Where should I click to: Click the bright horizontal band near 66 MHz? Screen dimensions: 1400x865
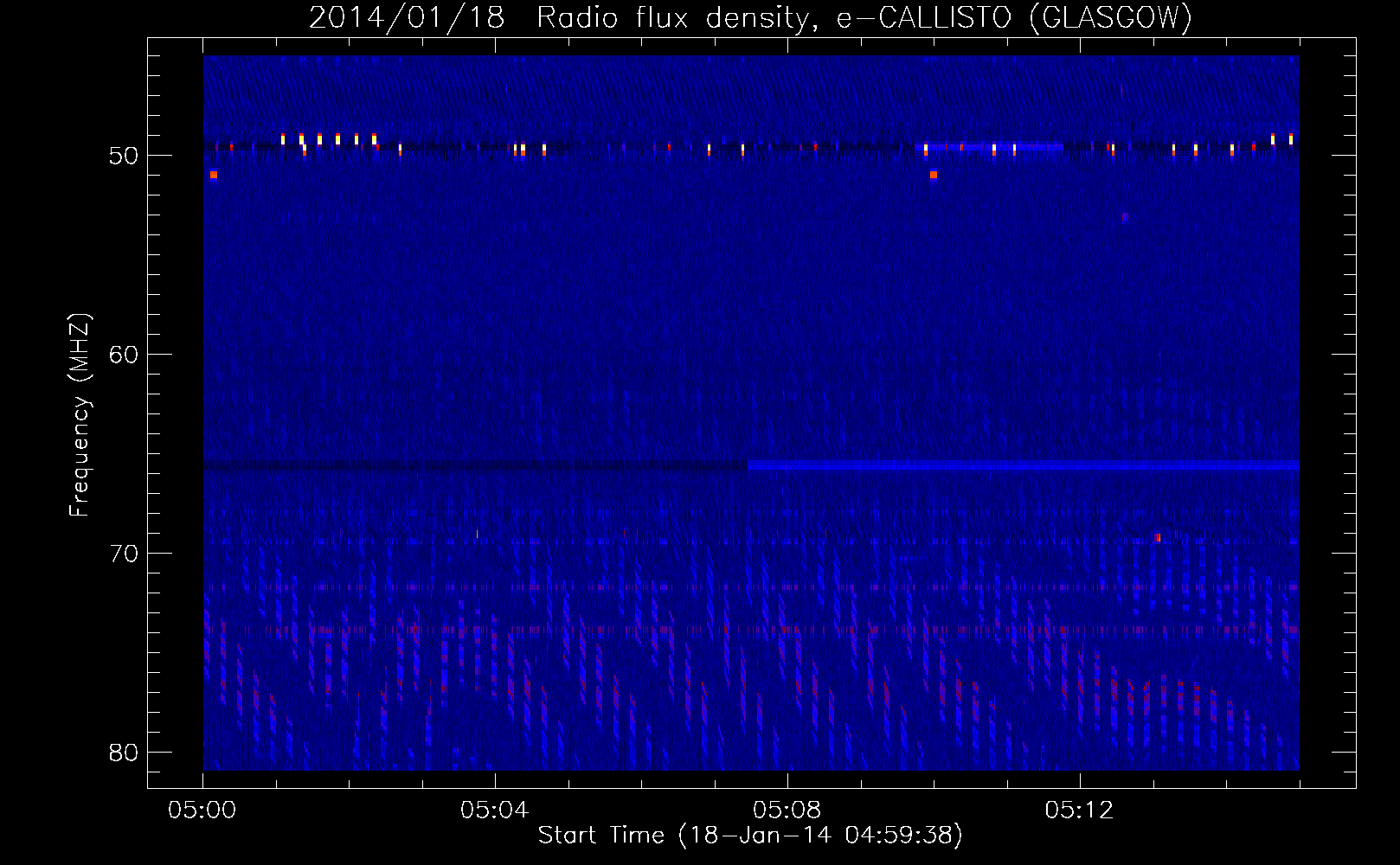(x=1023, y=466)
